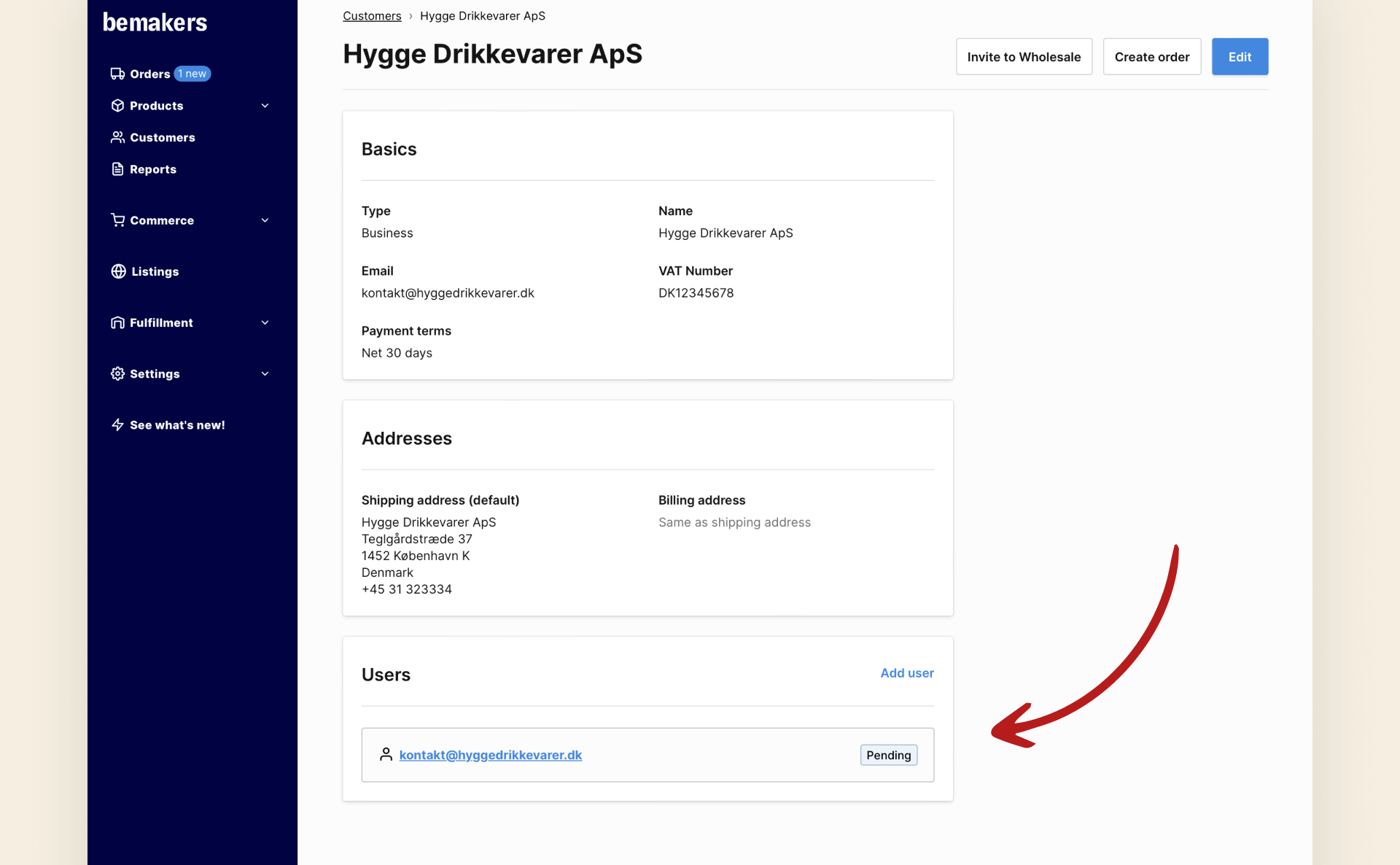1400x865 pixels.
Task: Click the user icon beside kontakt email
Action: [x=386, y=754]
